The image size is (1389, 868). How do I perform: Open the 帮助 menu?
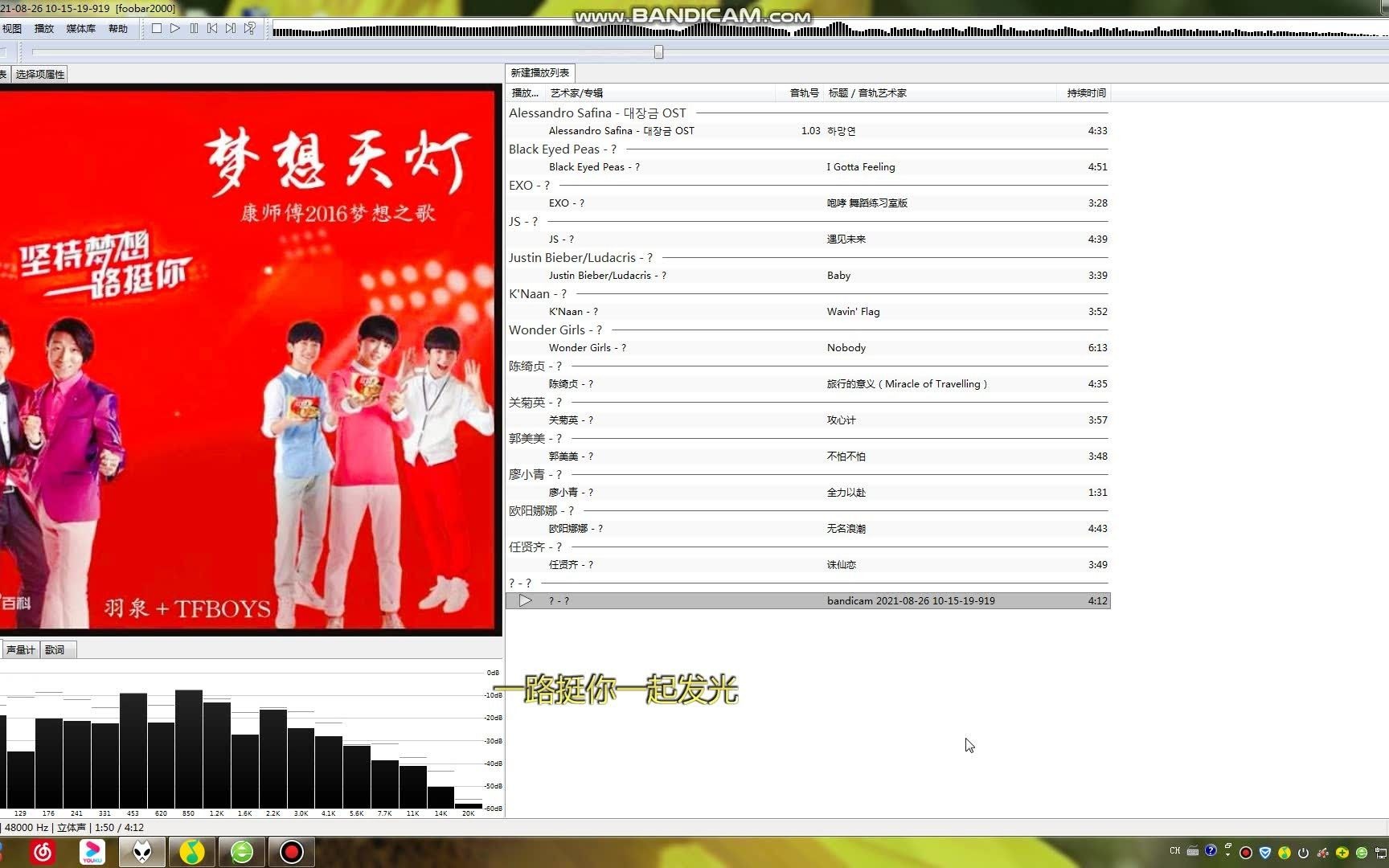118,28
